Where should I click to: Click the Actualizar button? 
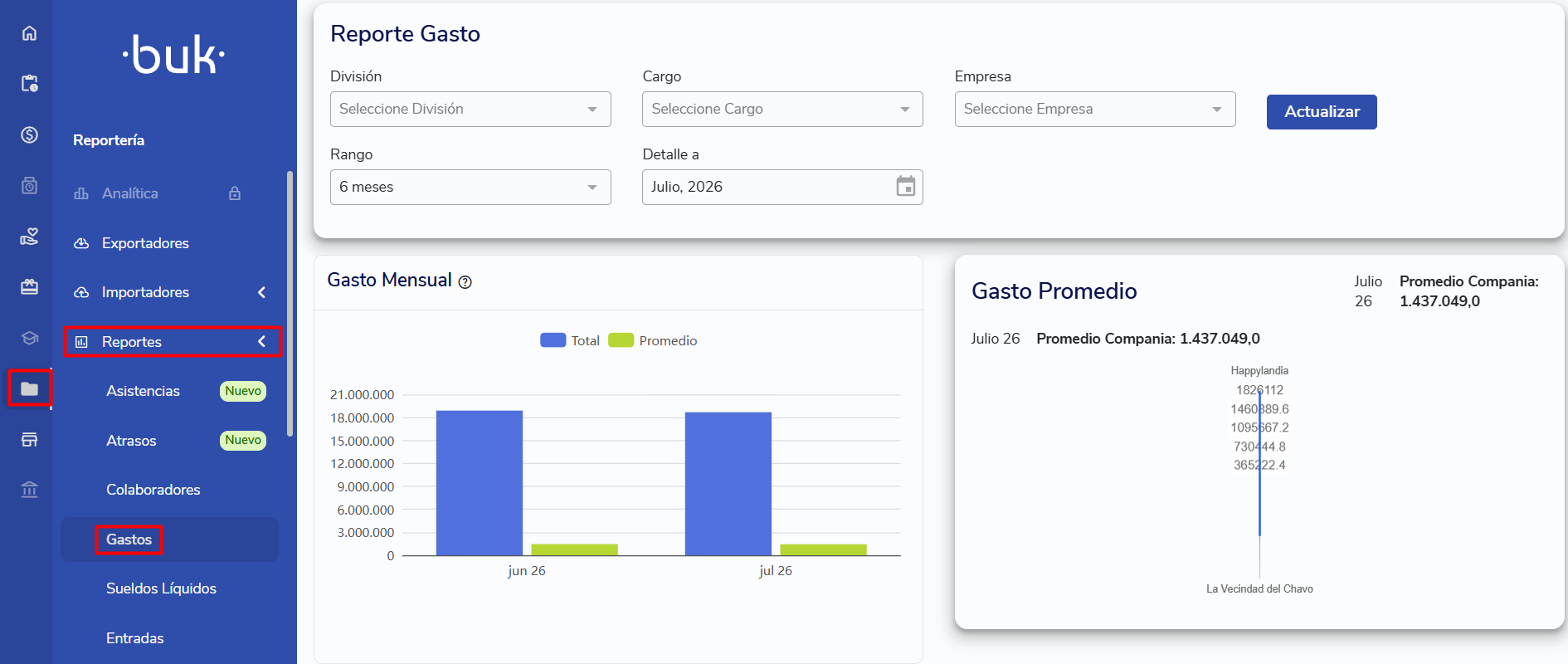(x=1322, y=112)
